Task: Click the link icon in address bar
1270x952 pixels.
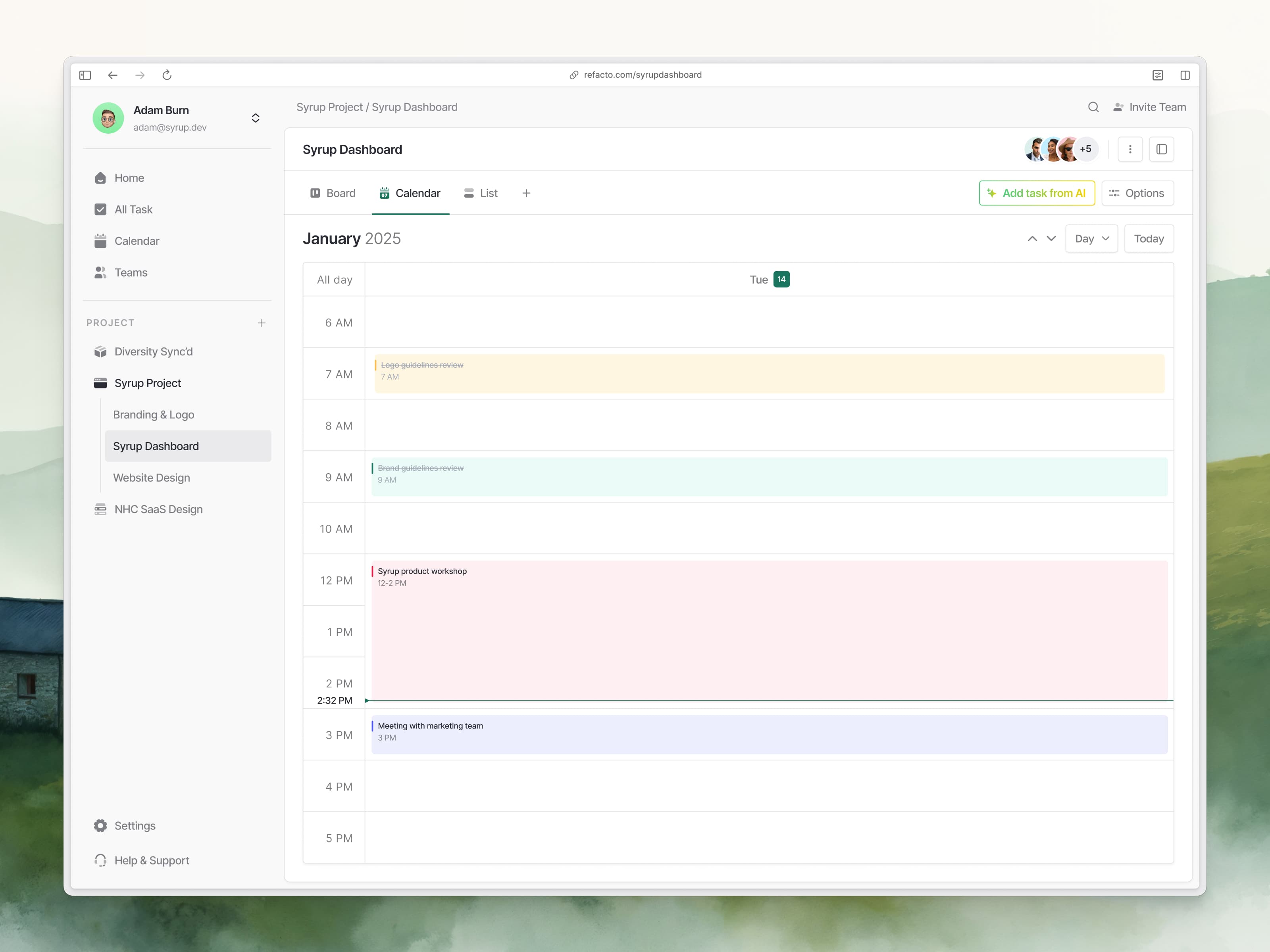Action: pos(573,75)
